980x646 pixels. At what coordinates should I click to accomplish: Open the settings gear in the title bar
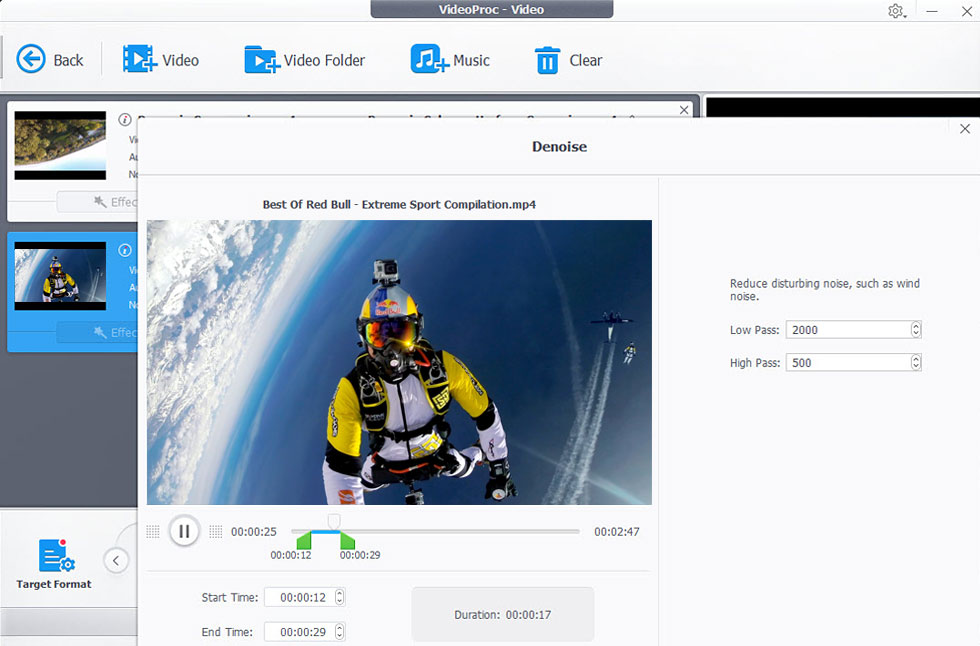[x=895, y=11]
